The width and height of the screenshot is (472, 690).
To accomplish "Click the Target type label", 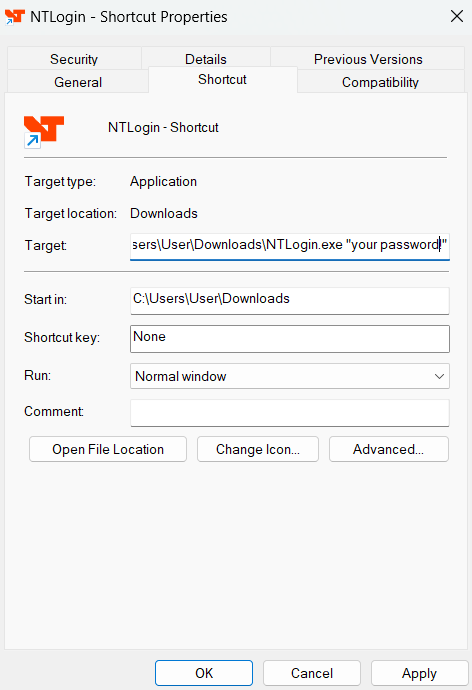I will pyautogui.click(x=60, y=182).
